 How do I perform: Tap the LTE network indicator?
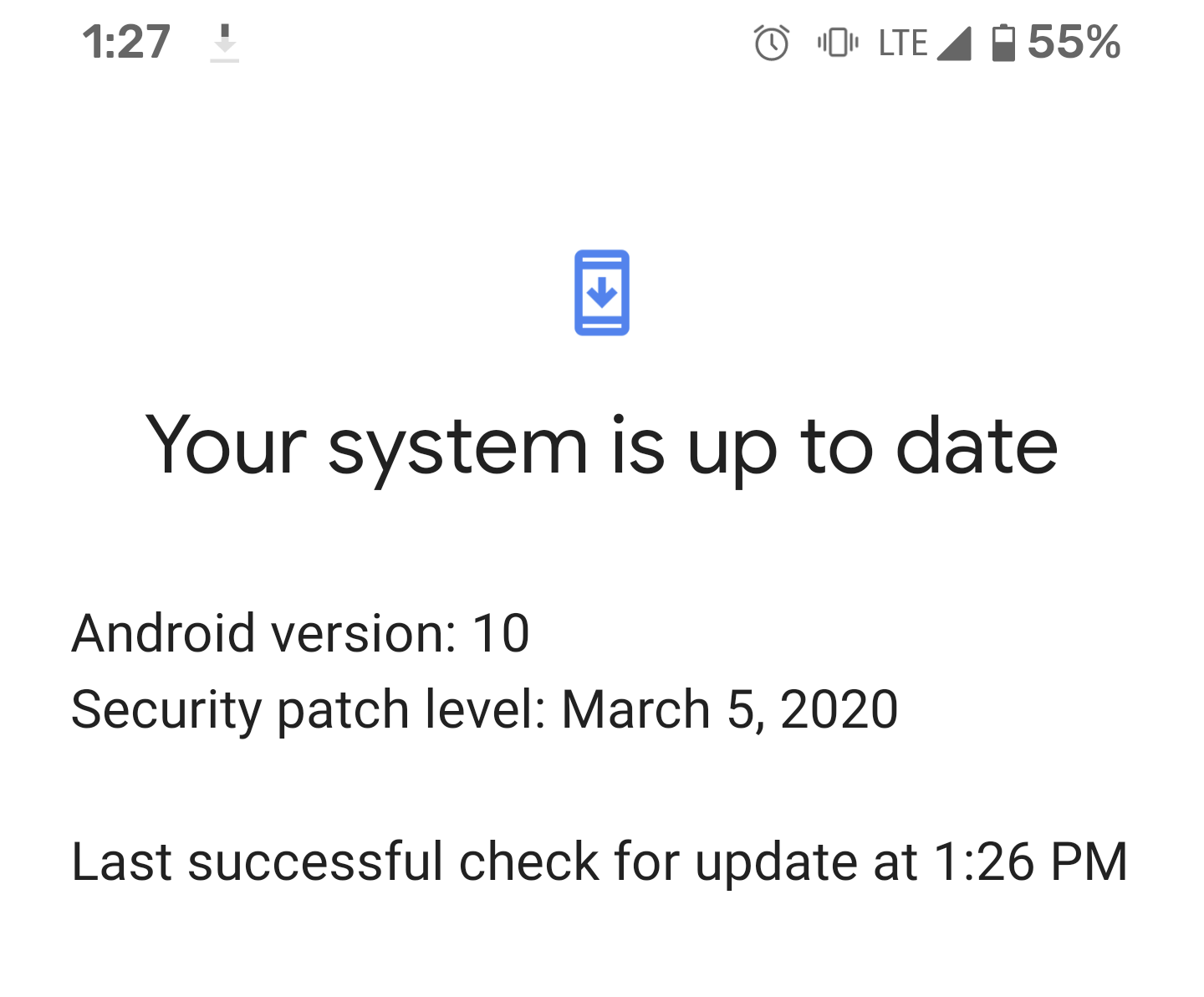(x=903, y=43)
